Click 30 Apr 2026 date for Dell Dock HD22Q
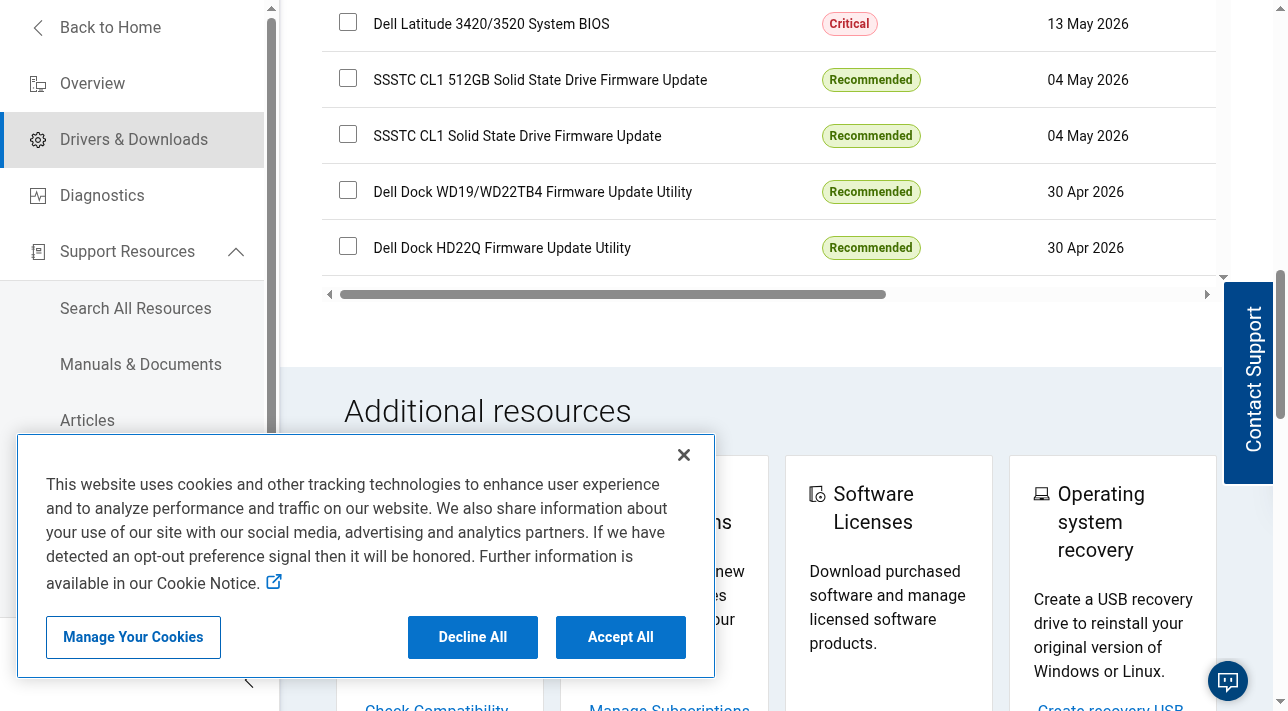 [x=1086, y=248]
